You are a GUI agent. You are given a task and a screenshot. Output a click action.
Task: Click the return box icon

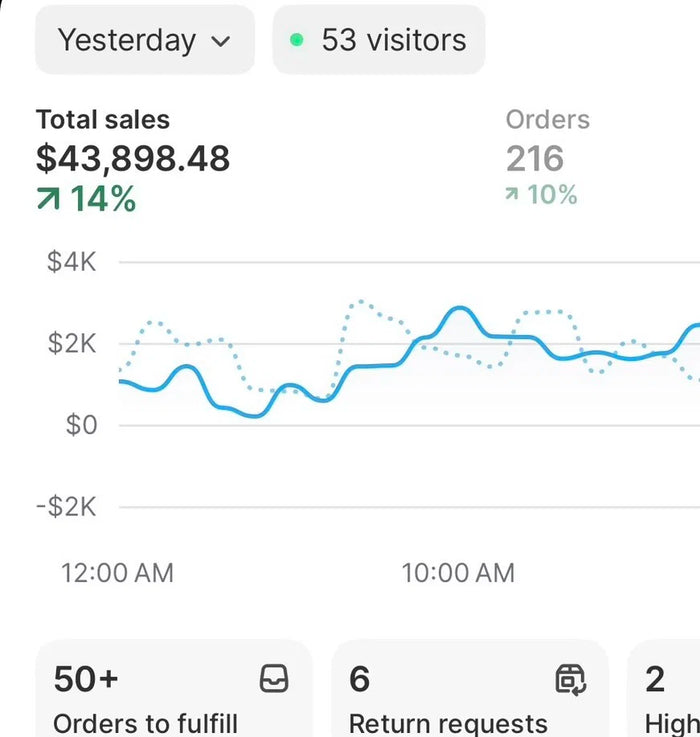571,679
